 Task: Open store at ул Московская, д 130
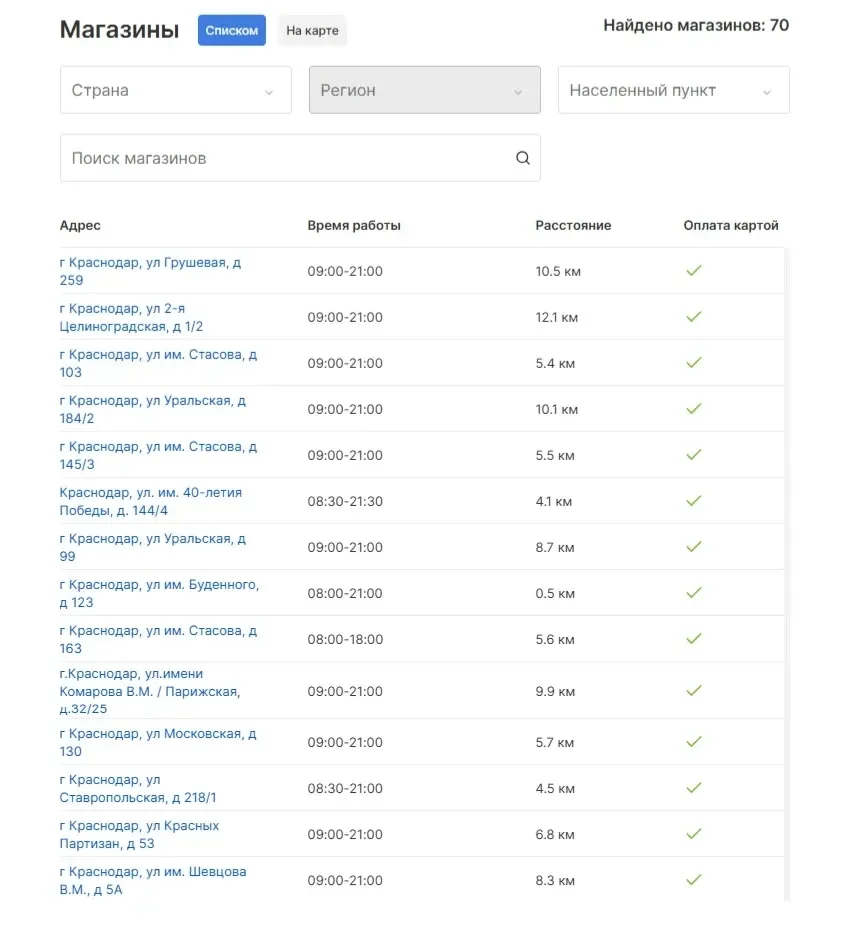point(158,743)
